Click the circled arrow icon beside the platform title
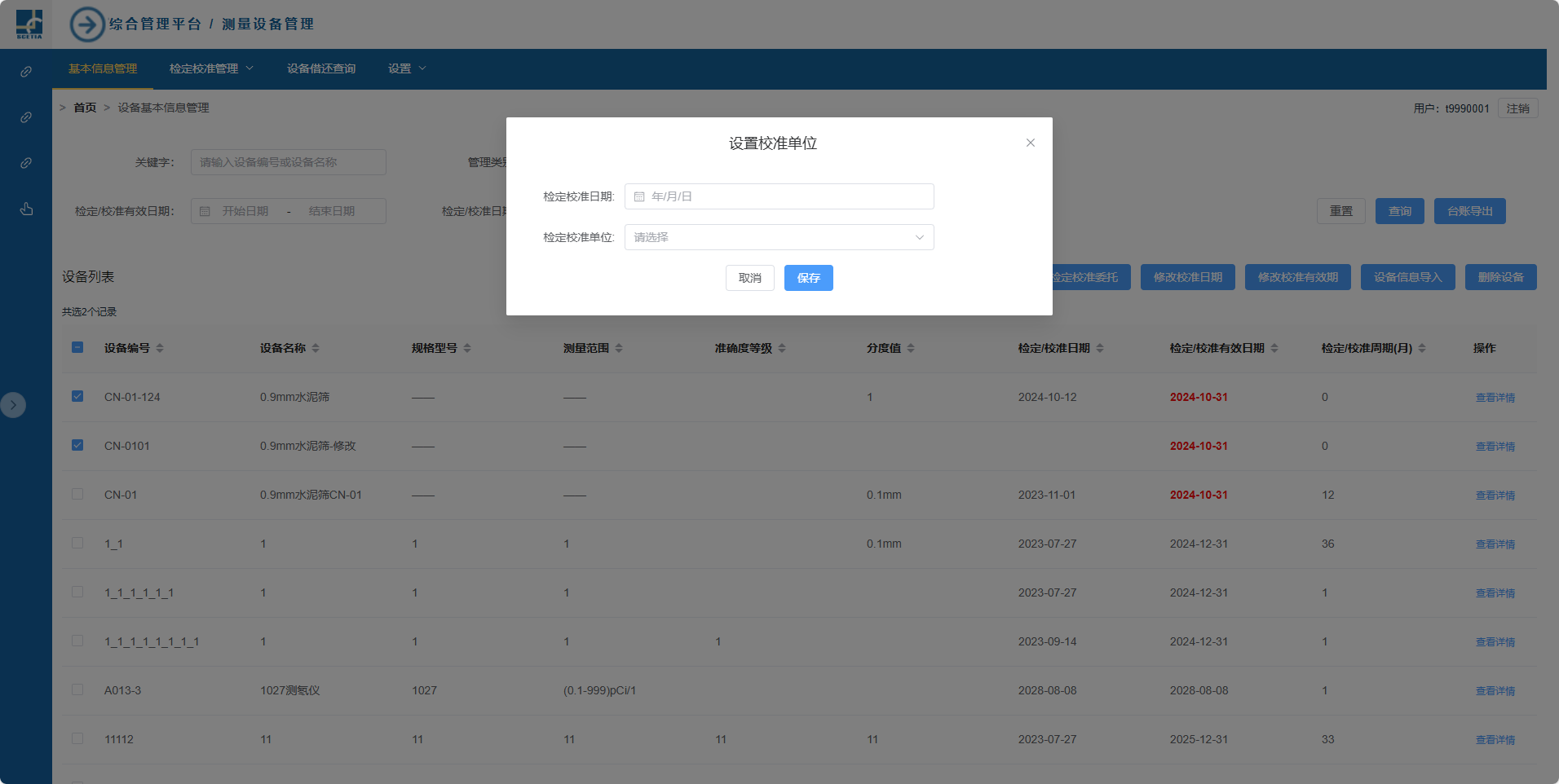The width and height of the screenshot is (1559, 784). [x=87, y=24]
